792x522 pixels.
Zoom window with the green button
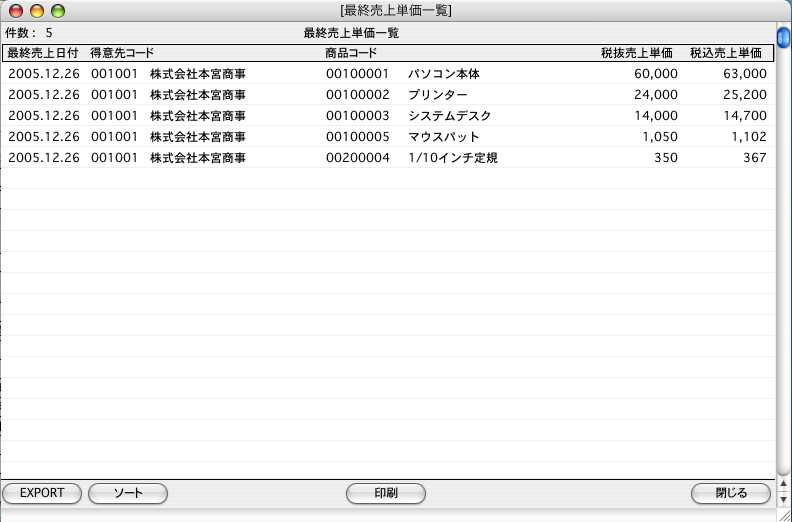[58, 11]
